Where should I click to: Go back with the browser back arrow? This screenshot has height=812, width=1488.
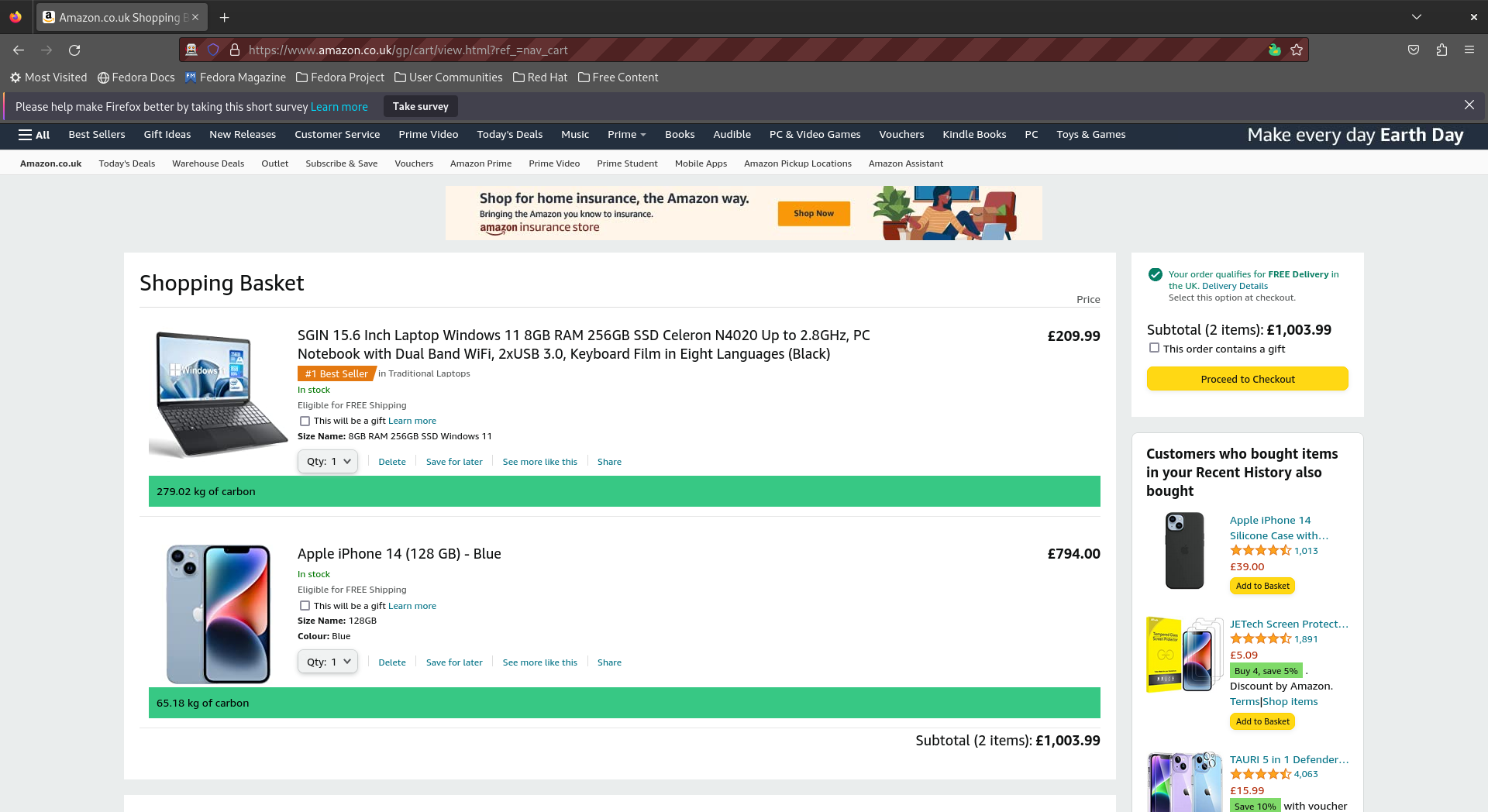(19, 50)
